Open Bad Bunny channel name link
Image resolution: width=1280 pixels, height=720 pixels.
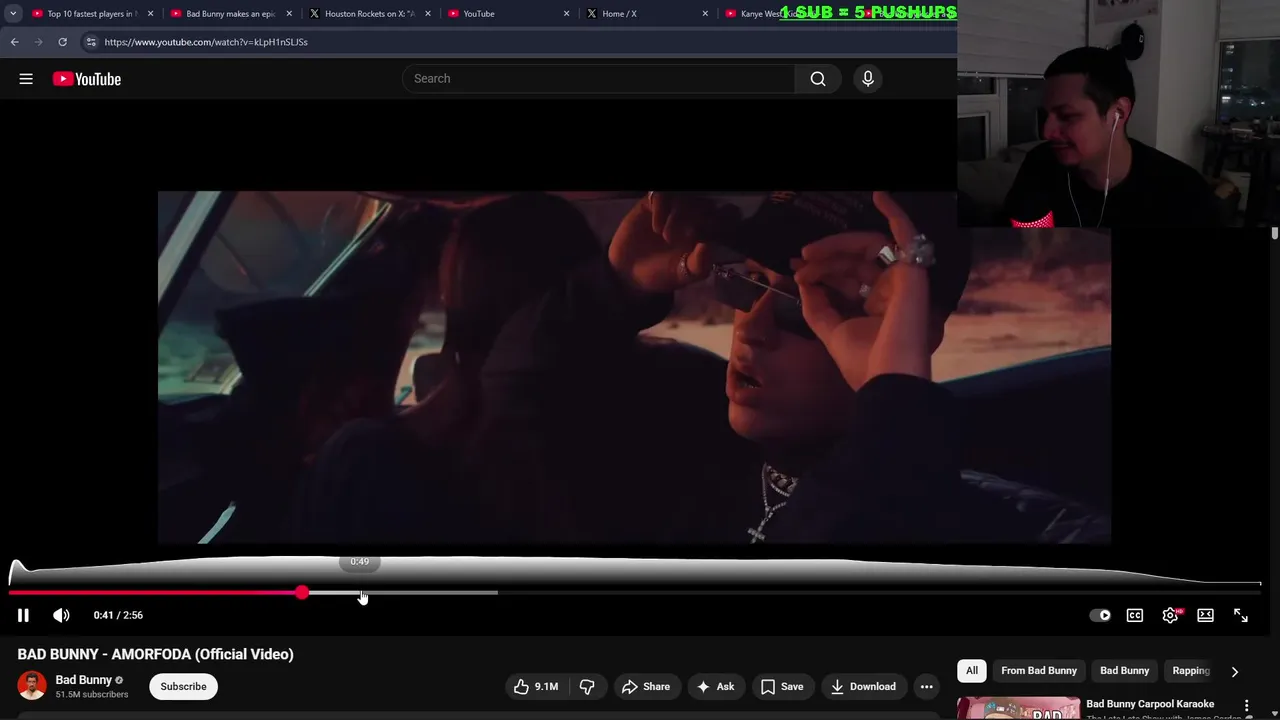pyautogui.click(x=84, y=680)
